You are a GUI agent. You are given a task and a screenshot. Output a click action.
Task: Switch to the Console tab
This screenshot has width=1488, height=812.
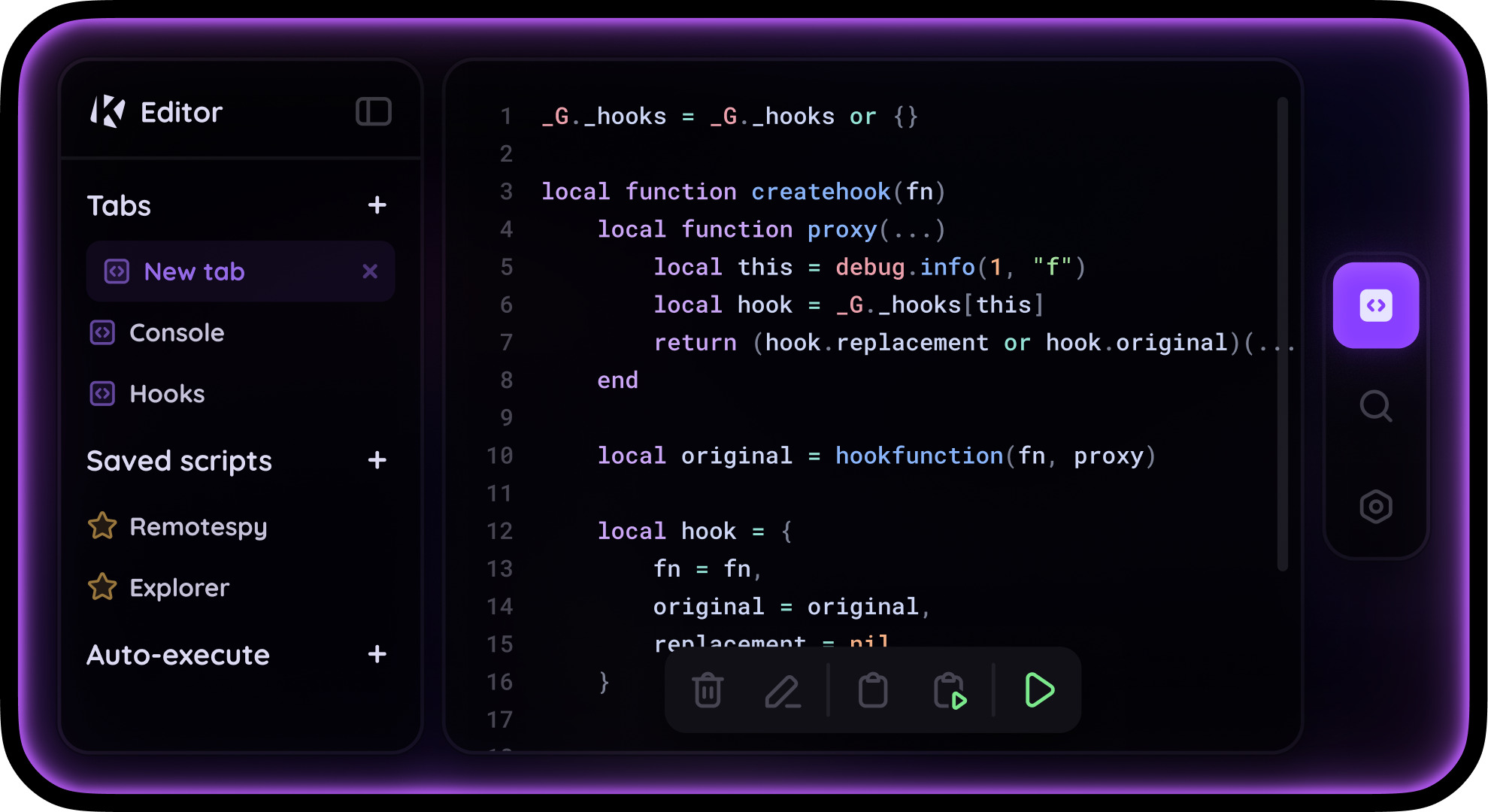click(x=176, y=332)
